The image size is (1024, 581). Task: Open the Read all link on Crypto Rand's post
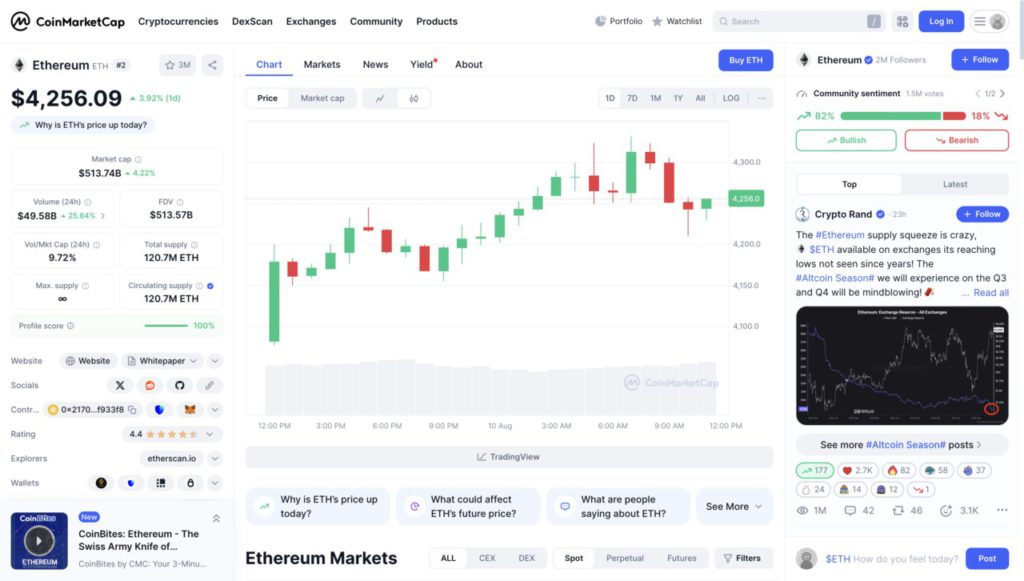tap(989, 292)
